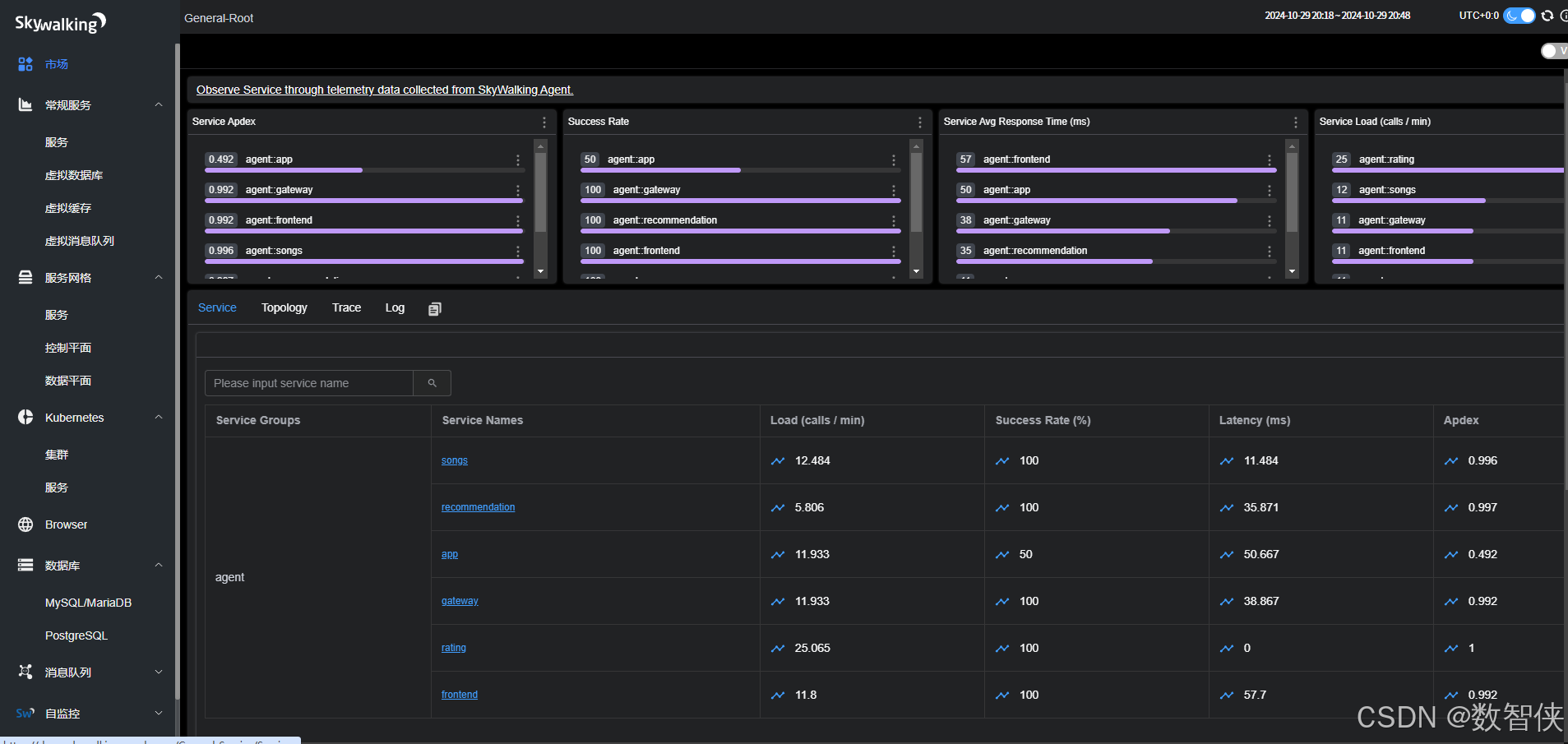Expand the 消息队列 menu section
The width and height of the screenshot is (1568, 744).
(159, 672)
